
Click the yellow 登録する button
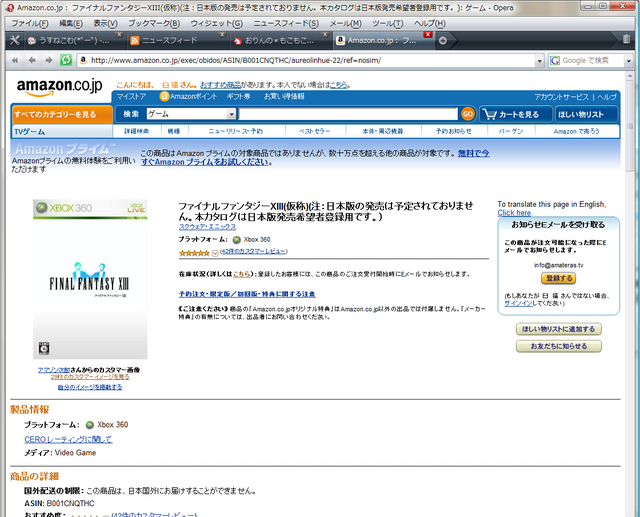558,278
